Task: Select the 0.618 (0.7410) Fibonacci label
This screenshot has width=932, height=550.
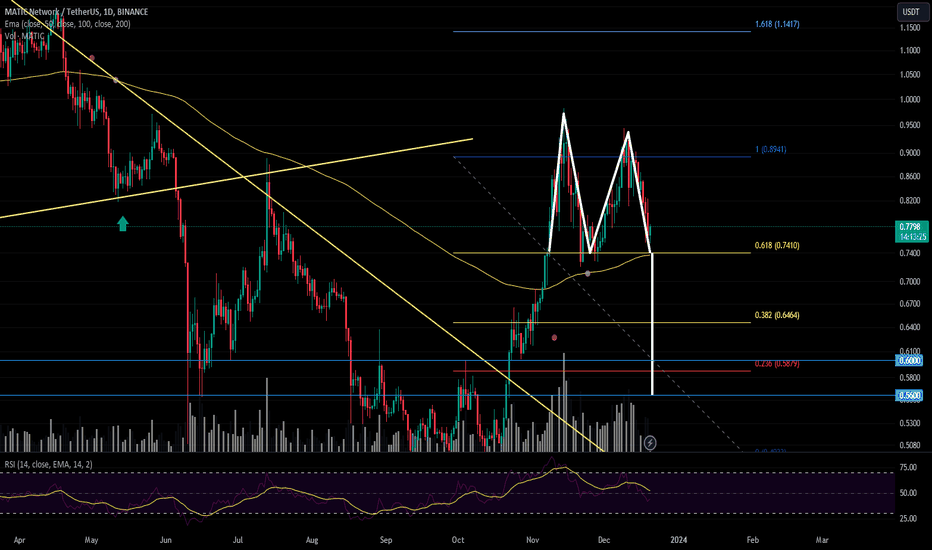Action: click(777, 246)
